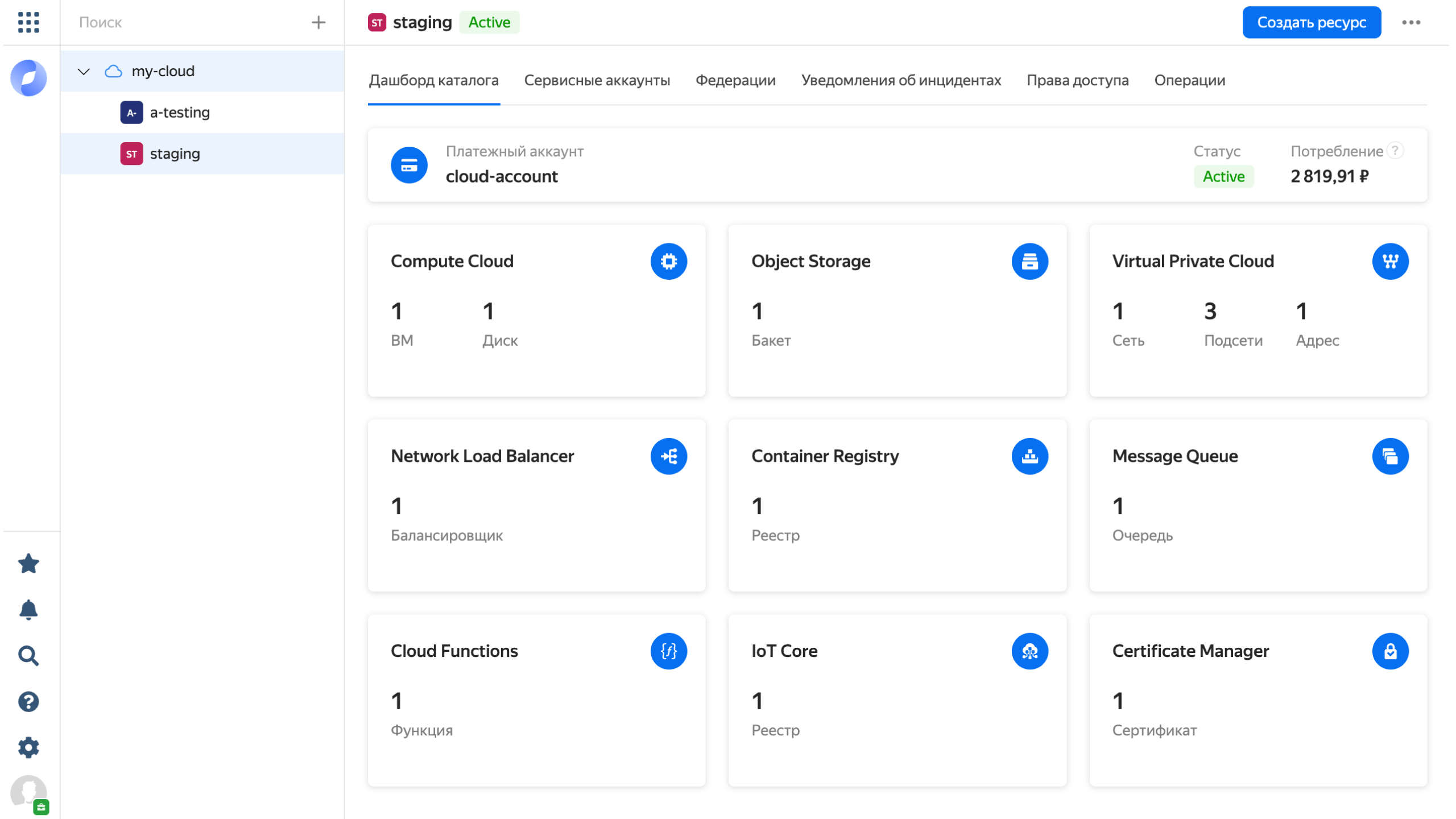Click the Cloud Functions service icon
Image resolution: width=1456 pixels, height=819 pixels.
[669, 651]
